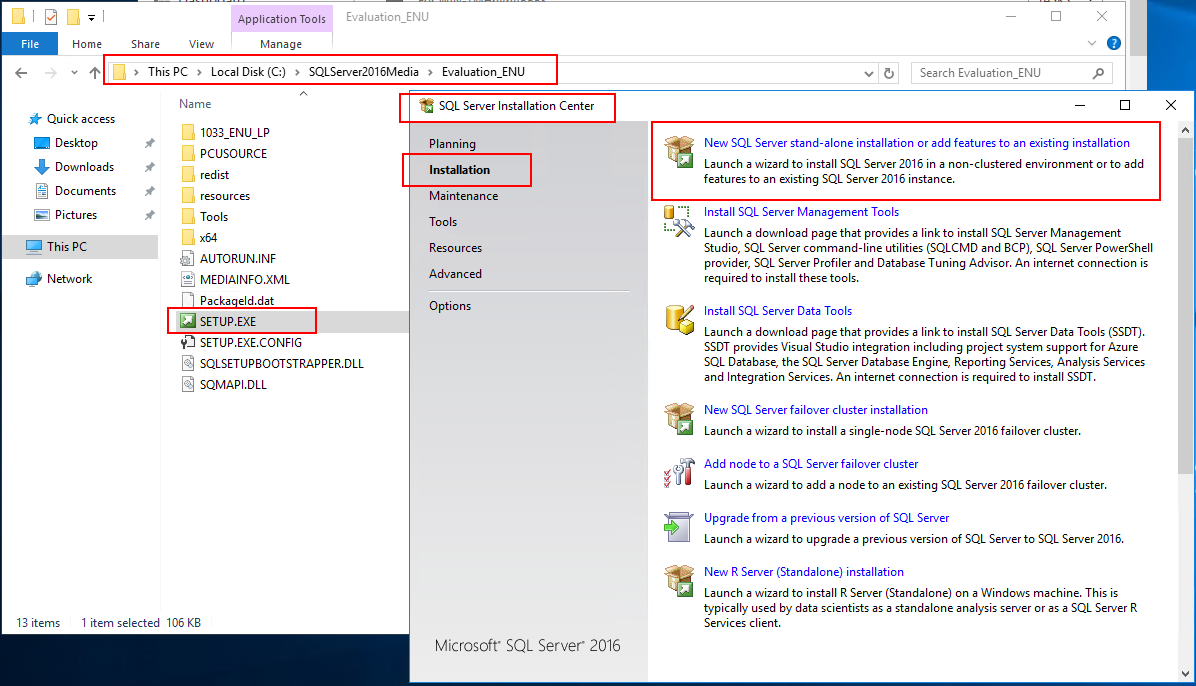This screenshot has height=686, width=1196.
Task: Go back with the Back arrow
Action: (21, 72)
